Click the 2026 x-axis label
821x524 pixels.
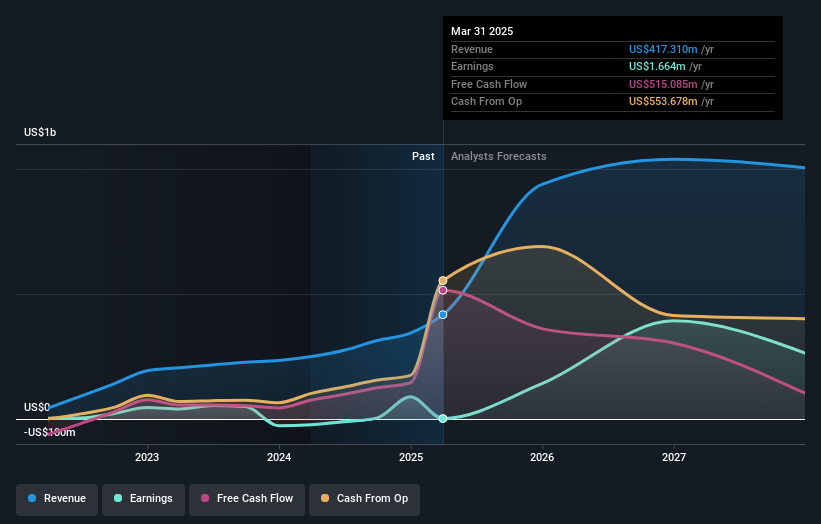542,457
